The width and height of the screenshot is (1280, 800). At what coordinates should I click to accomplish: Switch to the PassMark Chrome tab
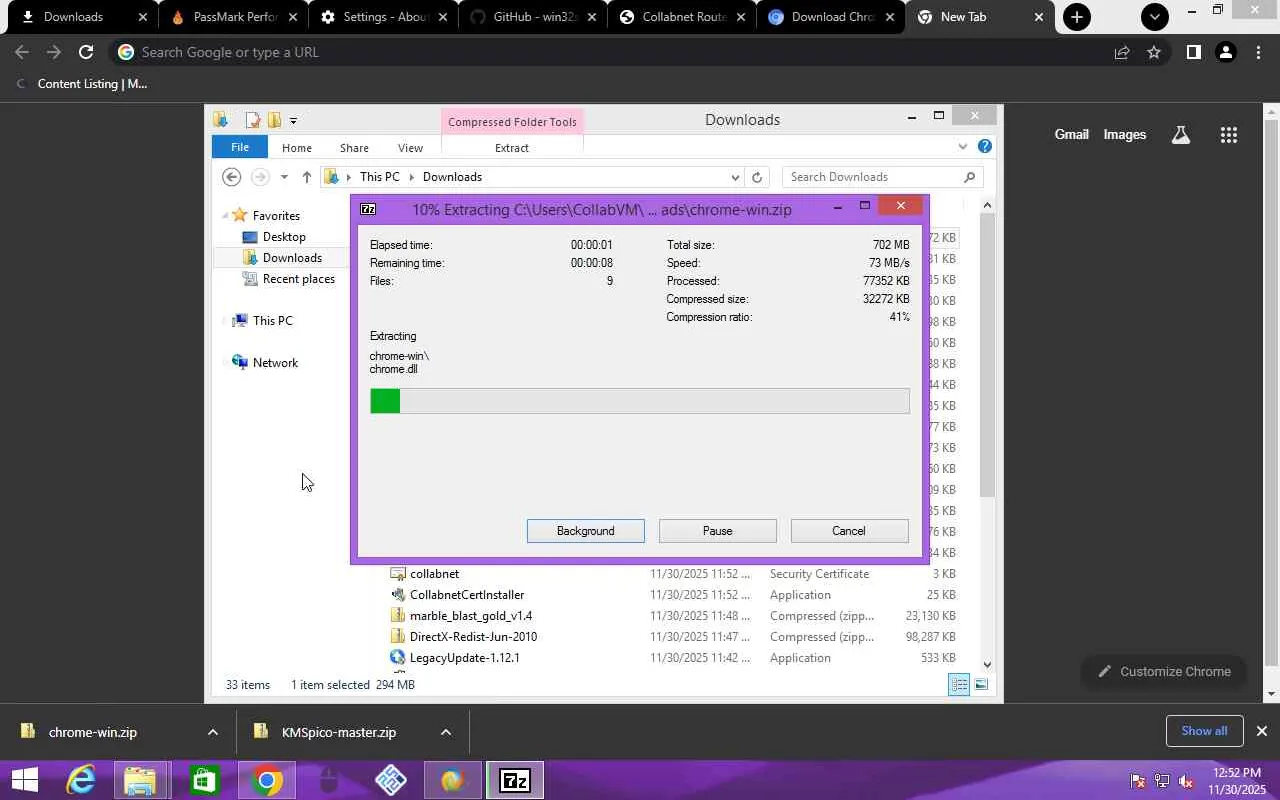tap(235, 17)
